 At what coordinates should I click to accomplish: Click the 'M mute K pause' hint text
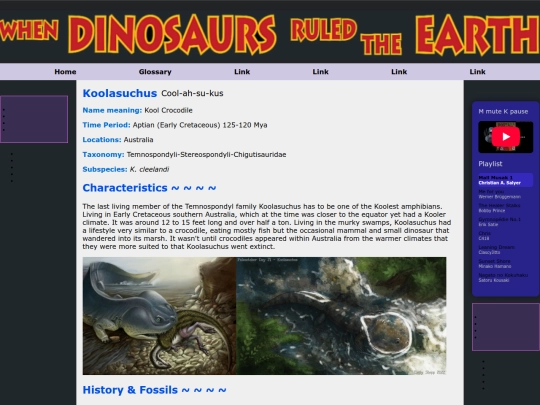click(503, 111)
